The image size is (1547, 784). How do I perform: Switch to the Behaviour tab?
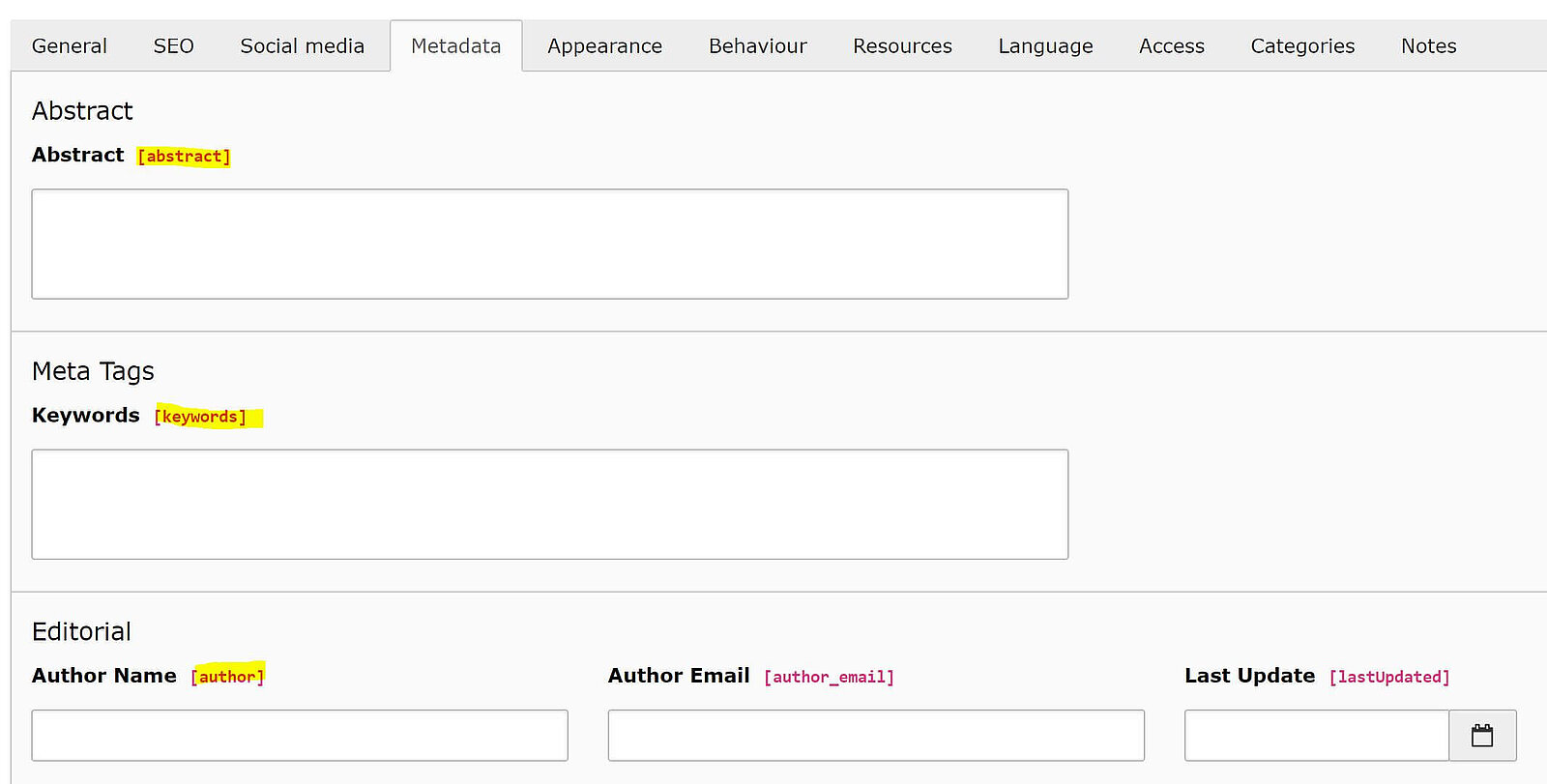pos(757,46)
